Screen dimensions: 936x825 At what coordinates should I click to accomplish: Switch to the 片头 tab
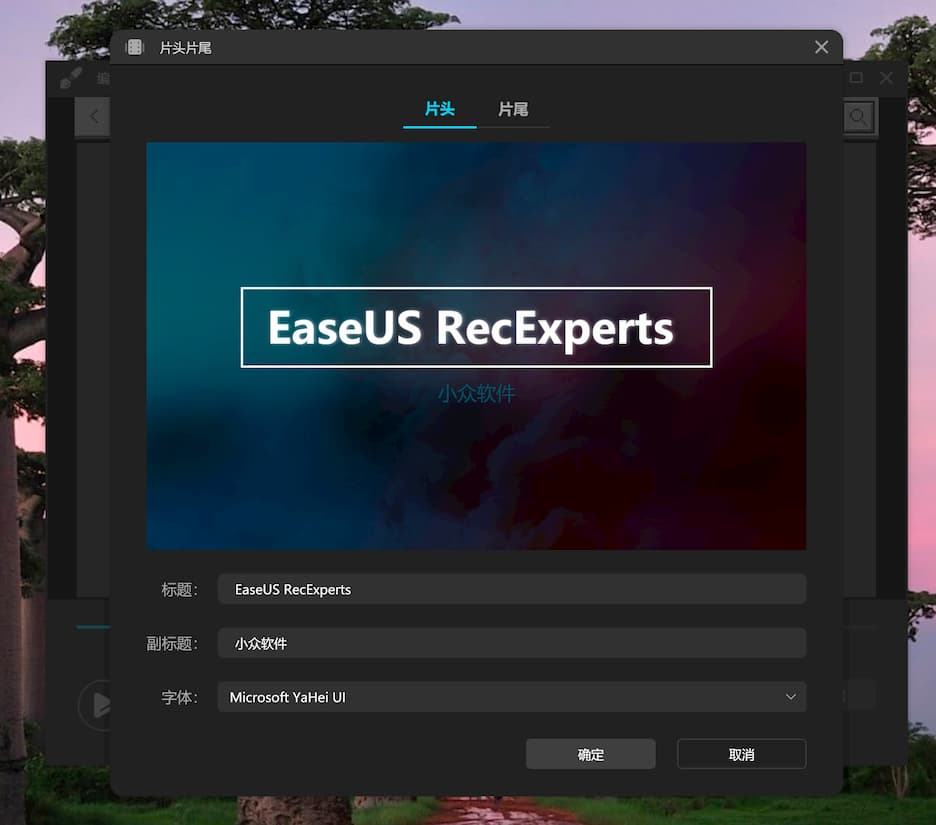(x=440, y=109)
